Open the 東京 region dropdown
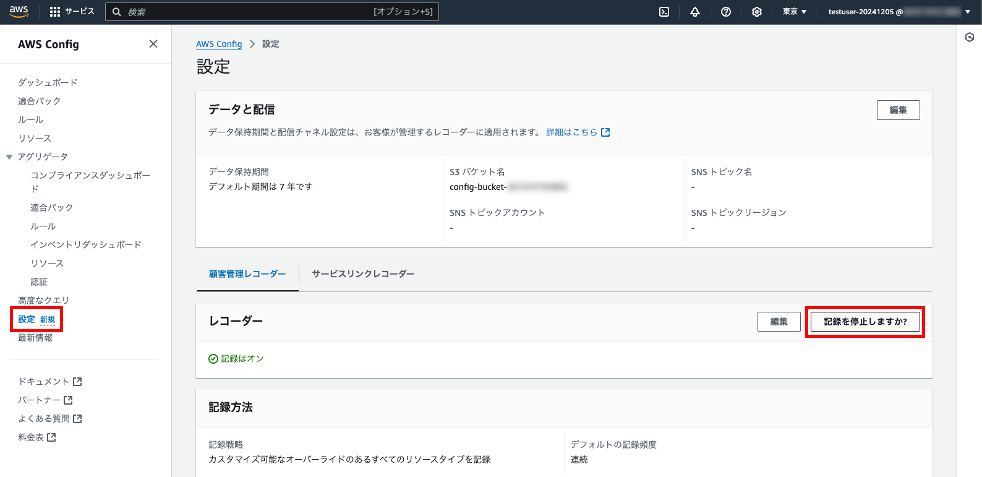This screenshot has height=477, width=982. click(794, 12)
